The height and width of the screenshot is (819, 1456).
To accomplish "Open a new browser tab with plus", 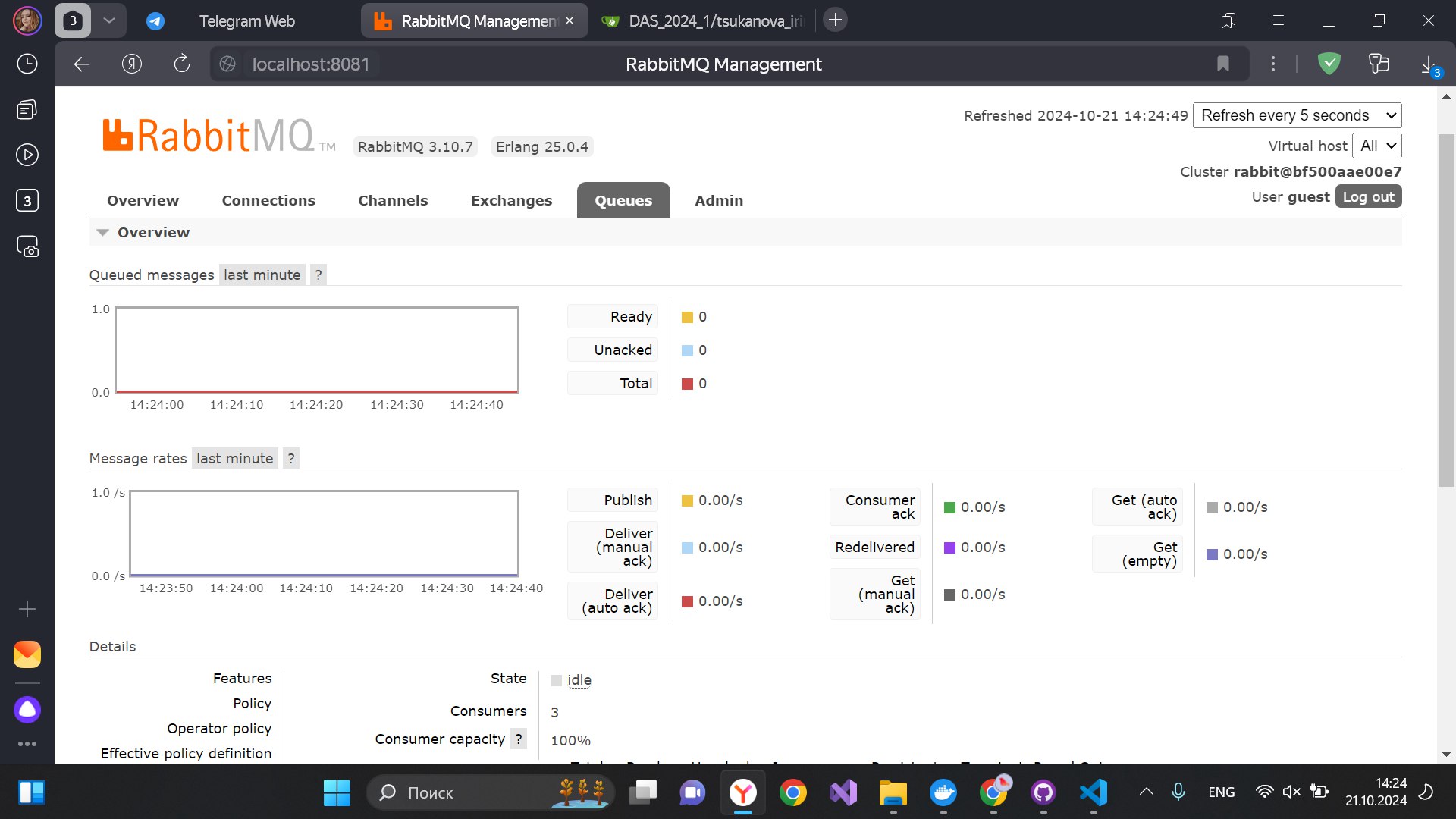I will (x=835, y=20).
